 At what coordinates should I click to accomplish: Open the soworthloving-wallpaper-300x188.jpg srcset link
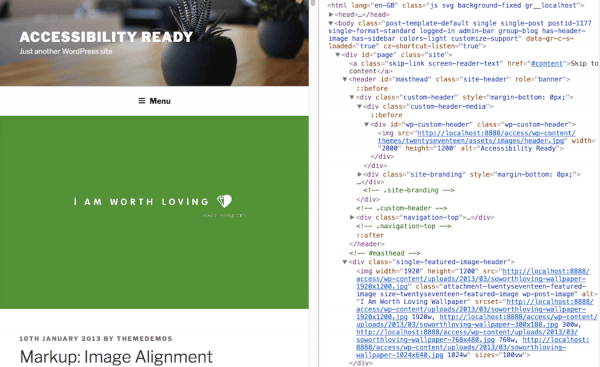476,321
